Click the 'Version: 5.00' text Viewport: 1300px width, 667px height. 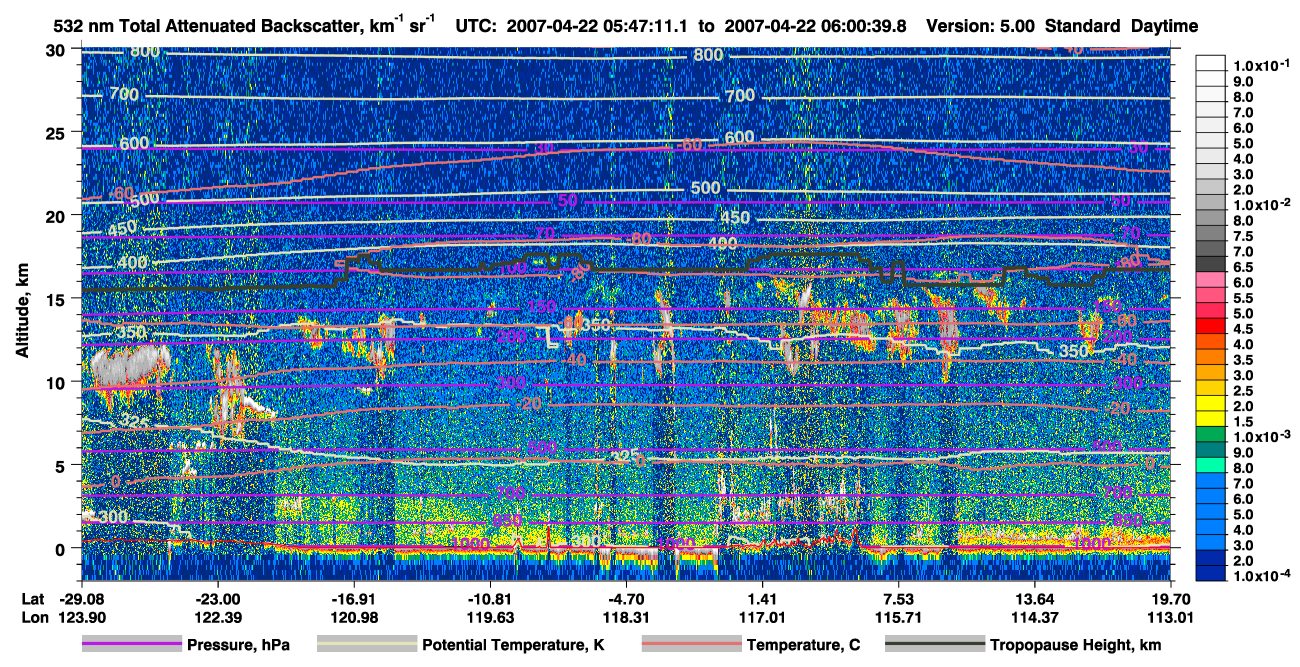click(981, 25)
